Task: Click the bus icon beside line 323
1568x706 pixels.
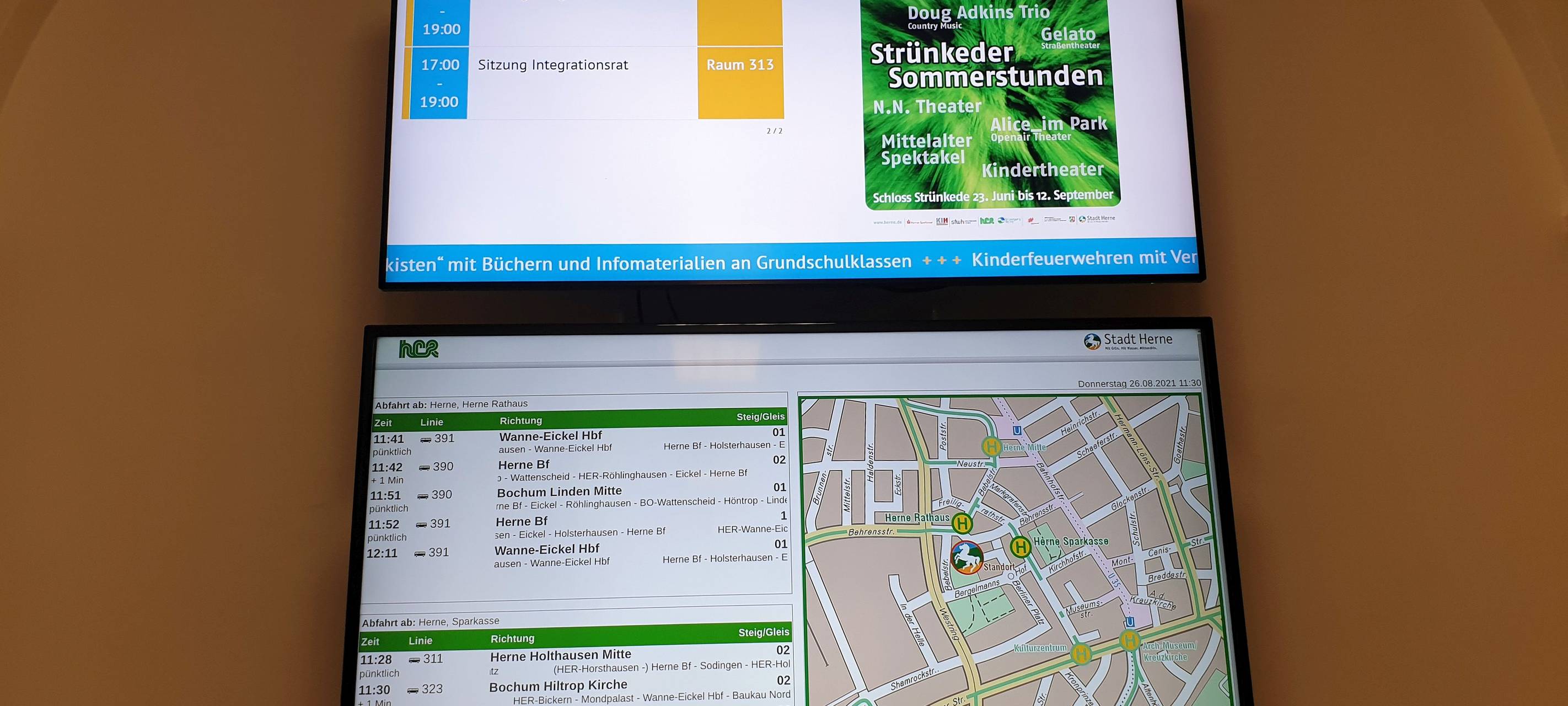Action: click(415, 690)
